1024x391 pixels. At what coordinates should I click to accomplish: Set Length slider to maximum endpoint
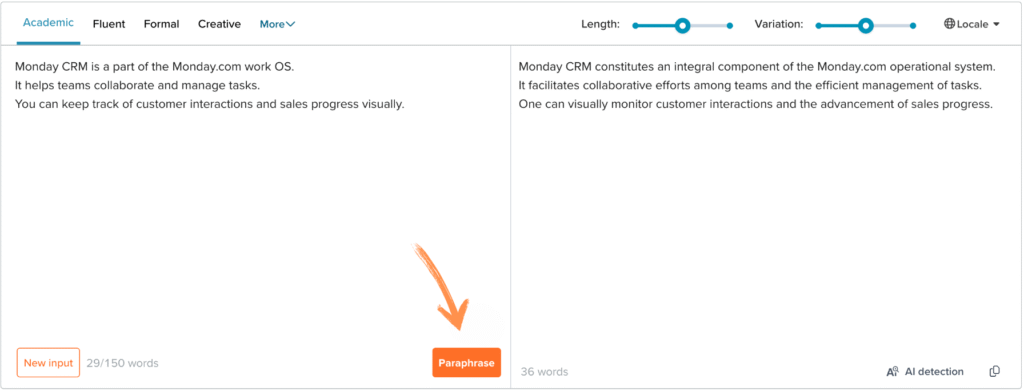730,25
